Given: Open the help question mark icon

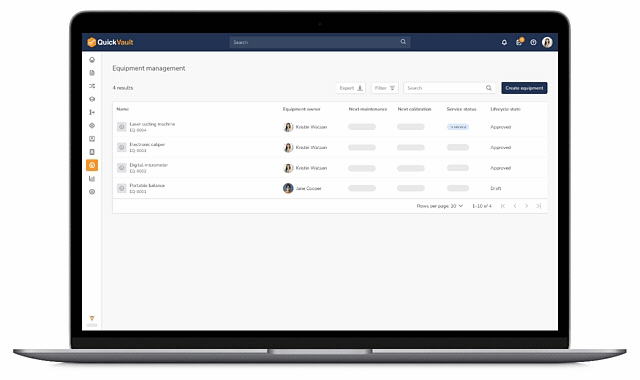Looking at the screenshot, I should pyautogui.click(x=533, y=42).
